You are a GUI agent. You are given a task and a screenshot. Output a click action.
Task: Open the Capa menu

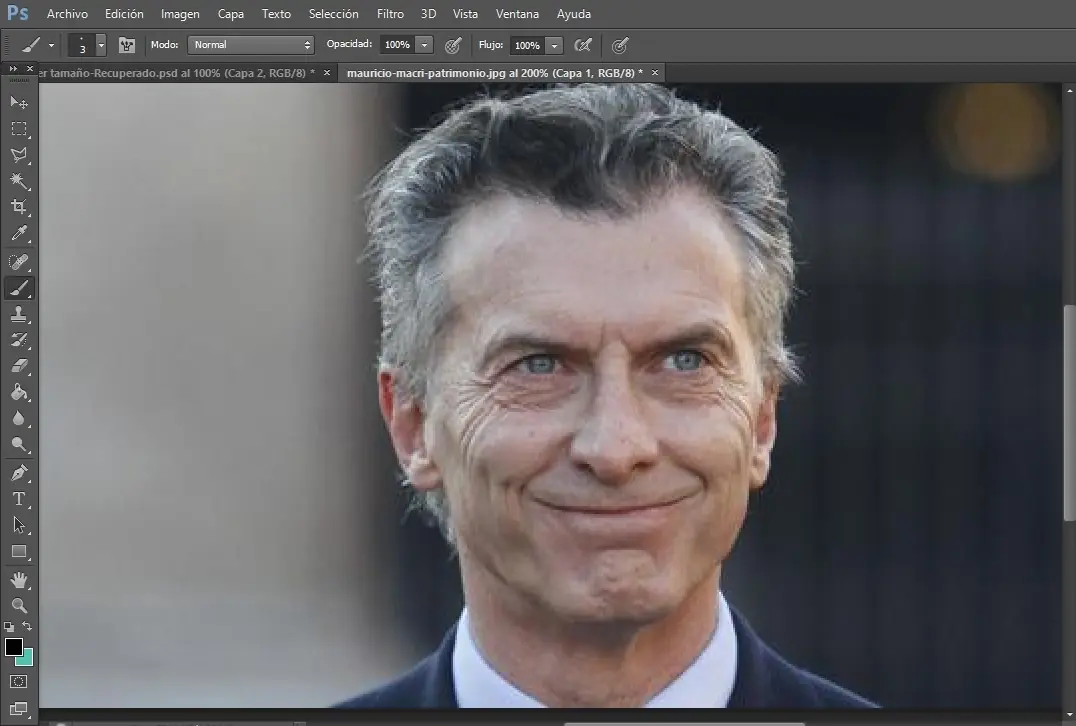pos(230,13)
